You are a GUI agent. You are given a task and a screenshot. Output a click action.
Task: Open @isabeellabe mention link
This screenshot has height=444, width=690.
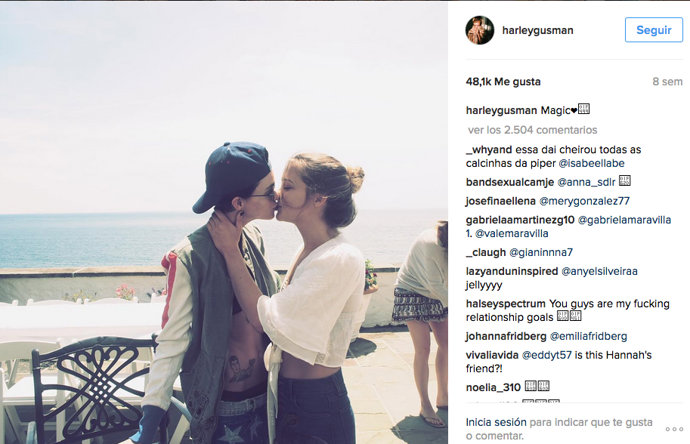tap(591, 163)
